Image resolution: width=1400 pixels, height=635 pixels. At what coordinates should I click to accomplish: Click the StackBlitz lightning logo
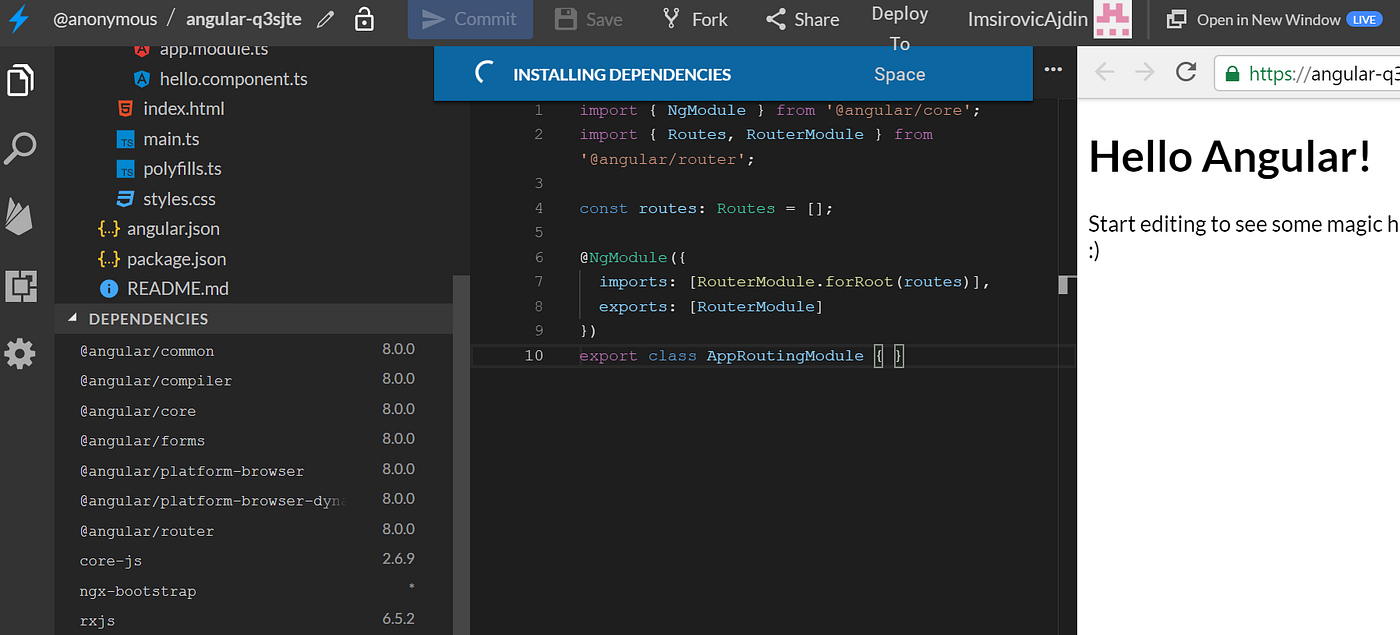(x=18, y=18)
